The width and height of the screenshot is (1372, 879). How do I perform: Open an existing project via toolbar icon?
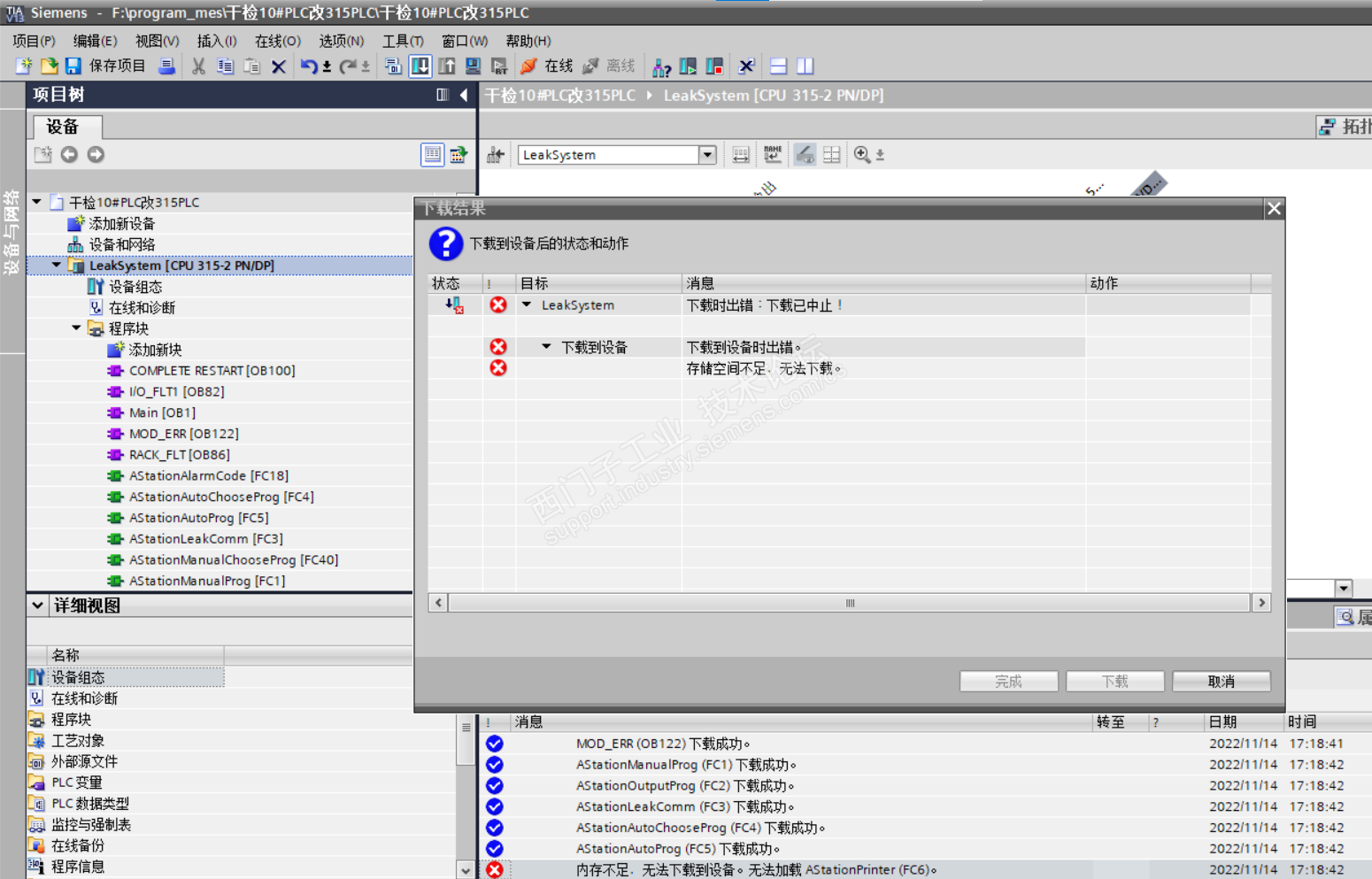click(49, 66)
